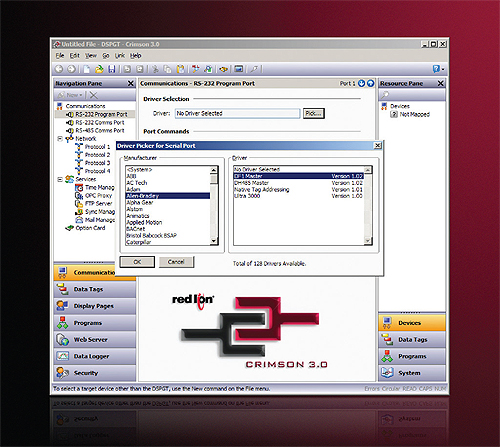Click the Undo toolbar icon
This screenshot has width=500, height=447.
click(x=127, y=69)
